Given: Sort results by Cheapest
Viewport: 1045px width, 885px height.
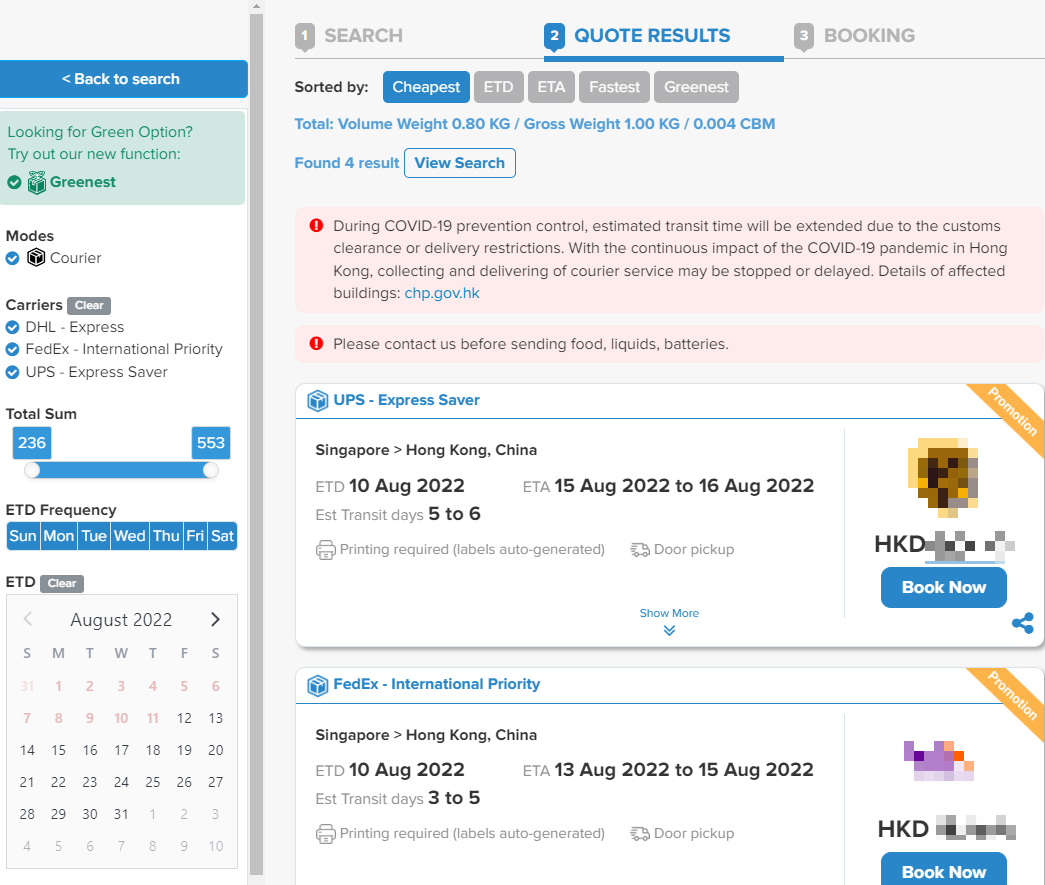Looking at the screenshot, I should click(x=426, y=87).
